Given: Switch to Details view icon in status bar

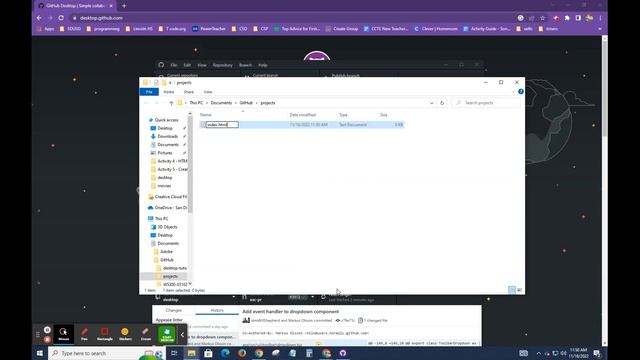Looking at the screenshot, I should point(511,290).
